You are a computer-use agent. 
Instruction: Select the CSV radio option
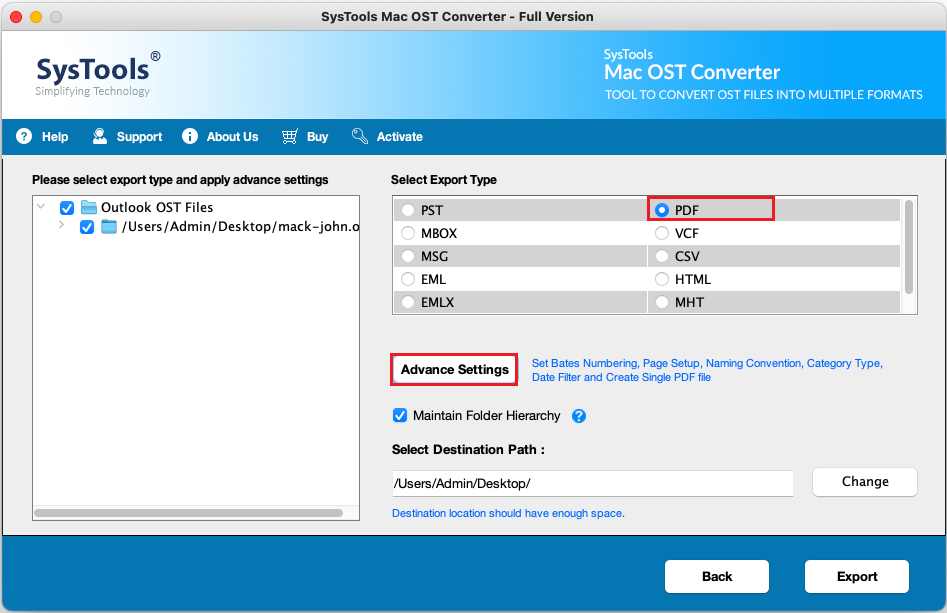pos(662,256)
